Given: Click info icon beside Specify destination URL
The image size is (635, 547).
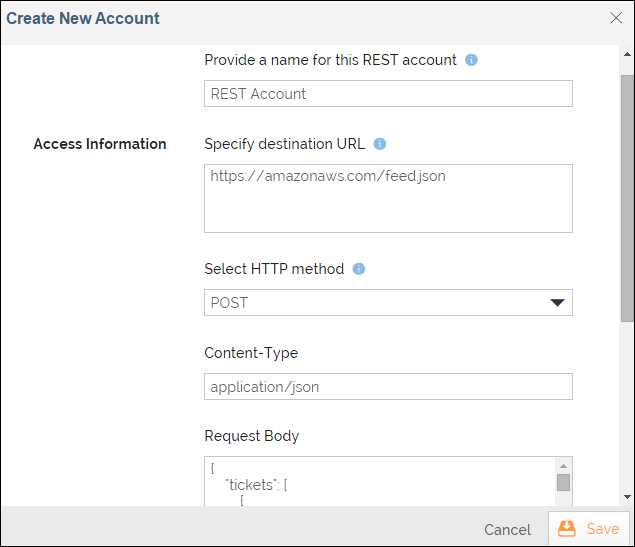Looking at the screenshot, I should point(380,144).
